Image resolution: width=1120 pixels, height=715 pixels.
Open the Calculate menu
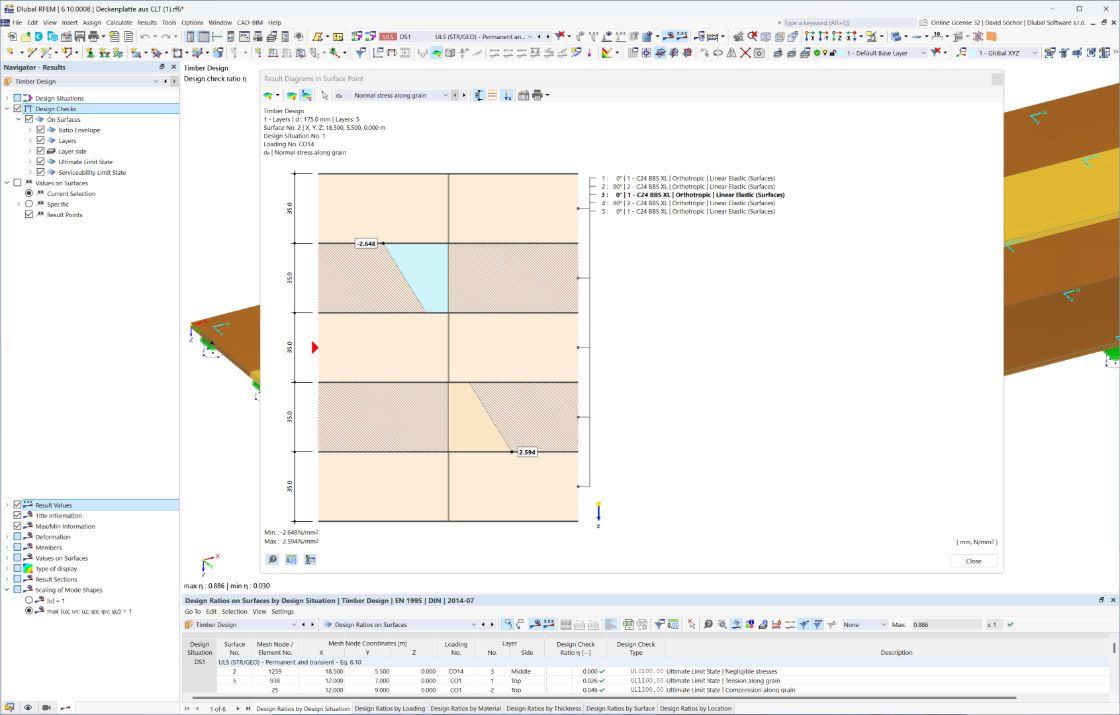119,23
